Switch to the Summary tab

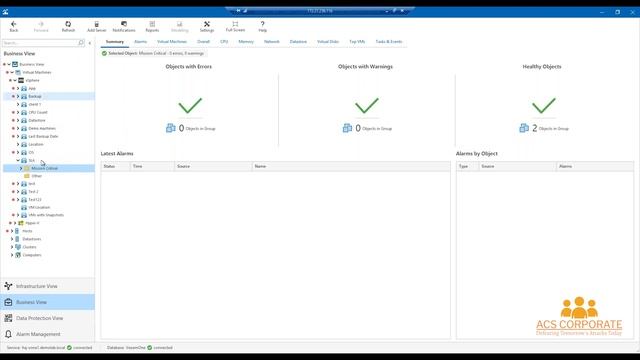pyautogui.click(x=115, y=42)
